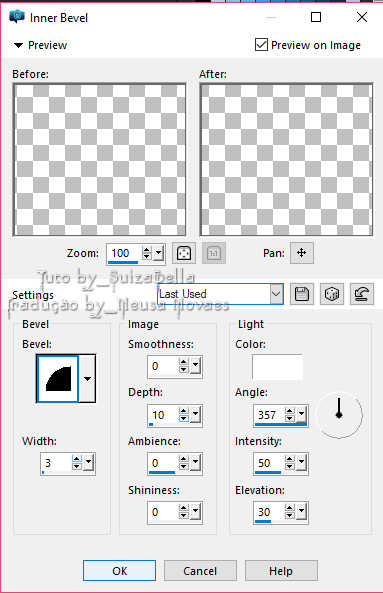383x593 pixels.
Task: Click the reset to default icon
Action: (x=361, y=294)
